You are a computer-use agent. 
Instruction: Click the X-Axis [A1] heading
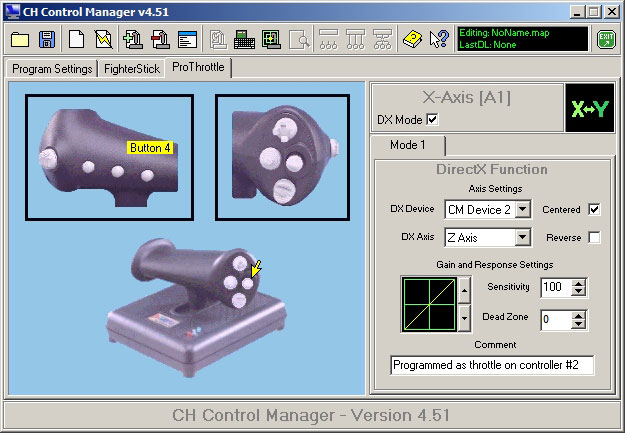(466, 97)
